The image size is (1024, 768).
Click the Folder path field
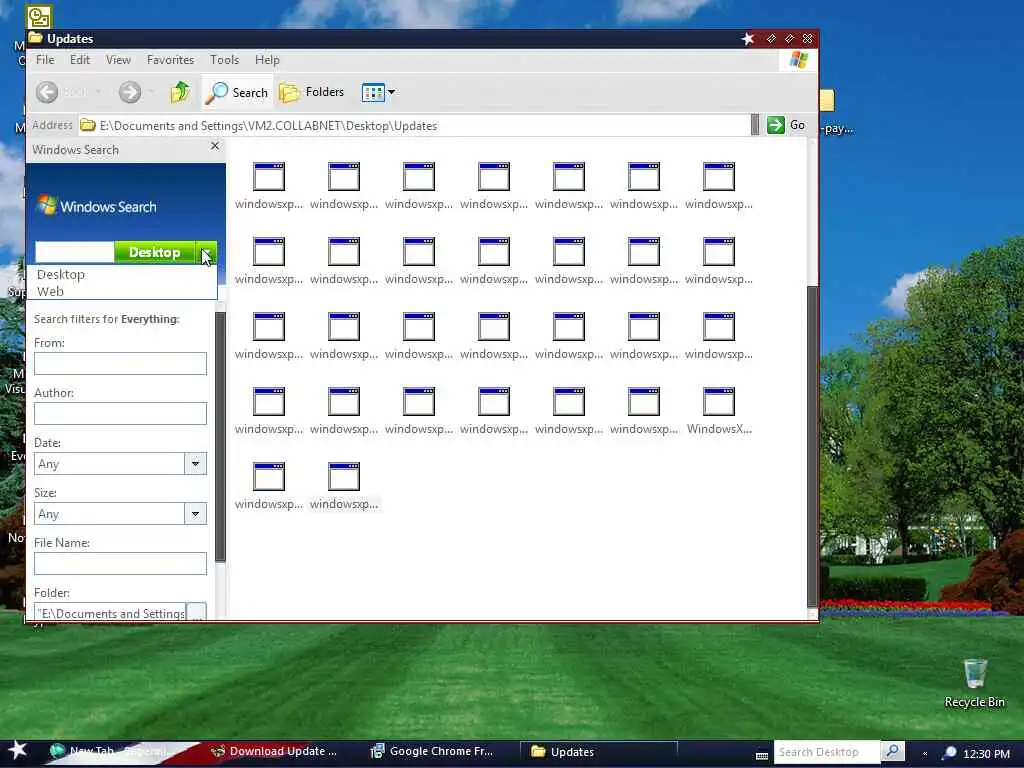pos(110,613)
